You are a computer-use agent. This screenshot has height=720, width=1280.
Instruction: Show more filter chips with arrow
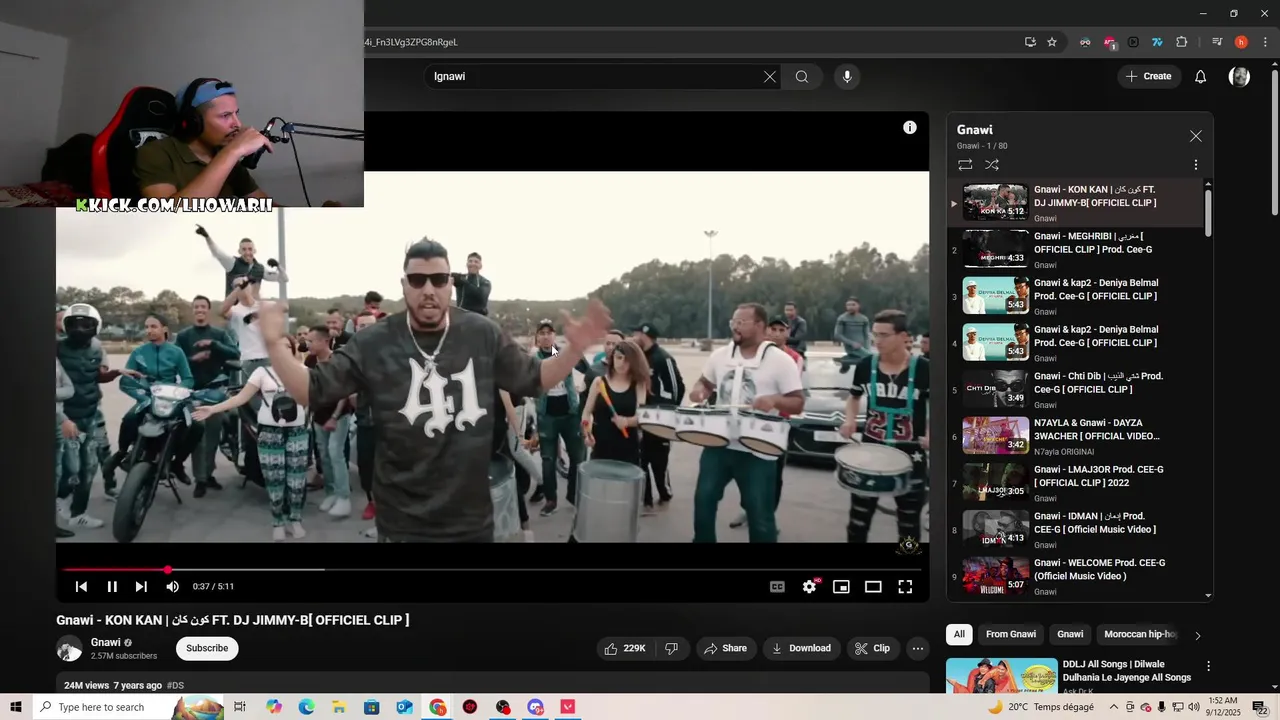(x=1198, y=635)
